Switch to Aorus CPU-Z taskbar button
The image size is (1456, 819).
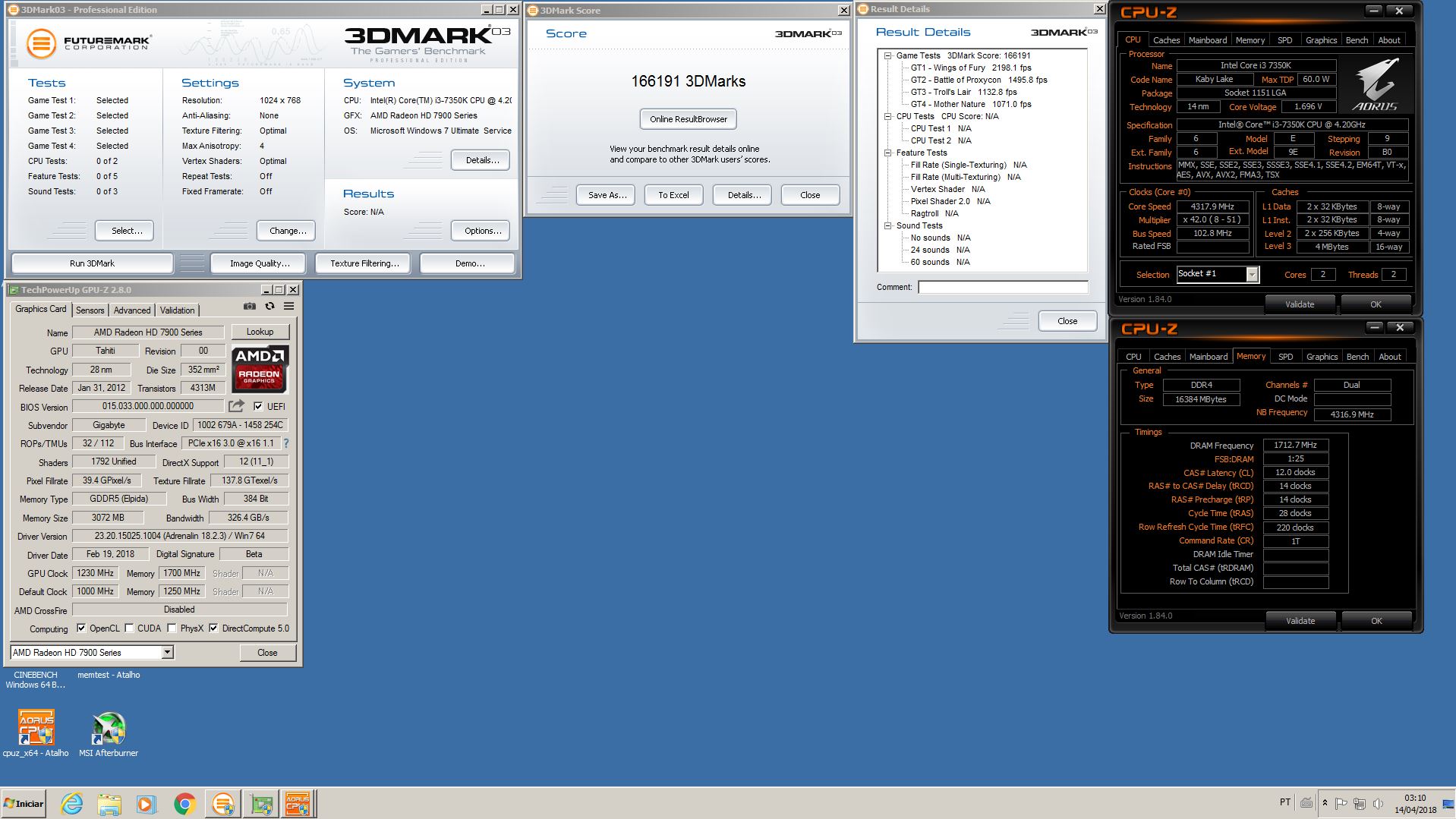tap(298, 804)
